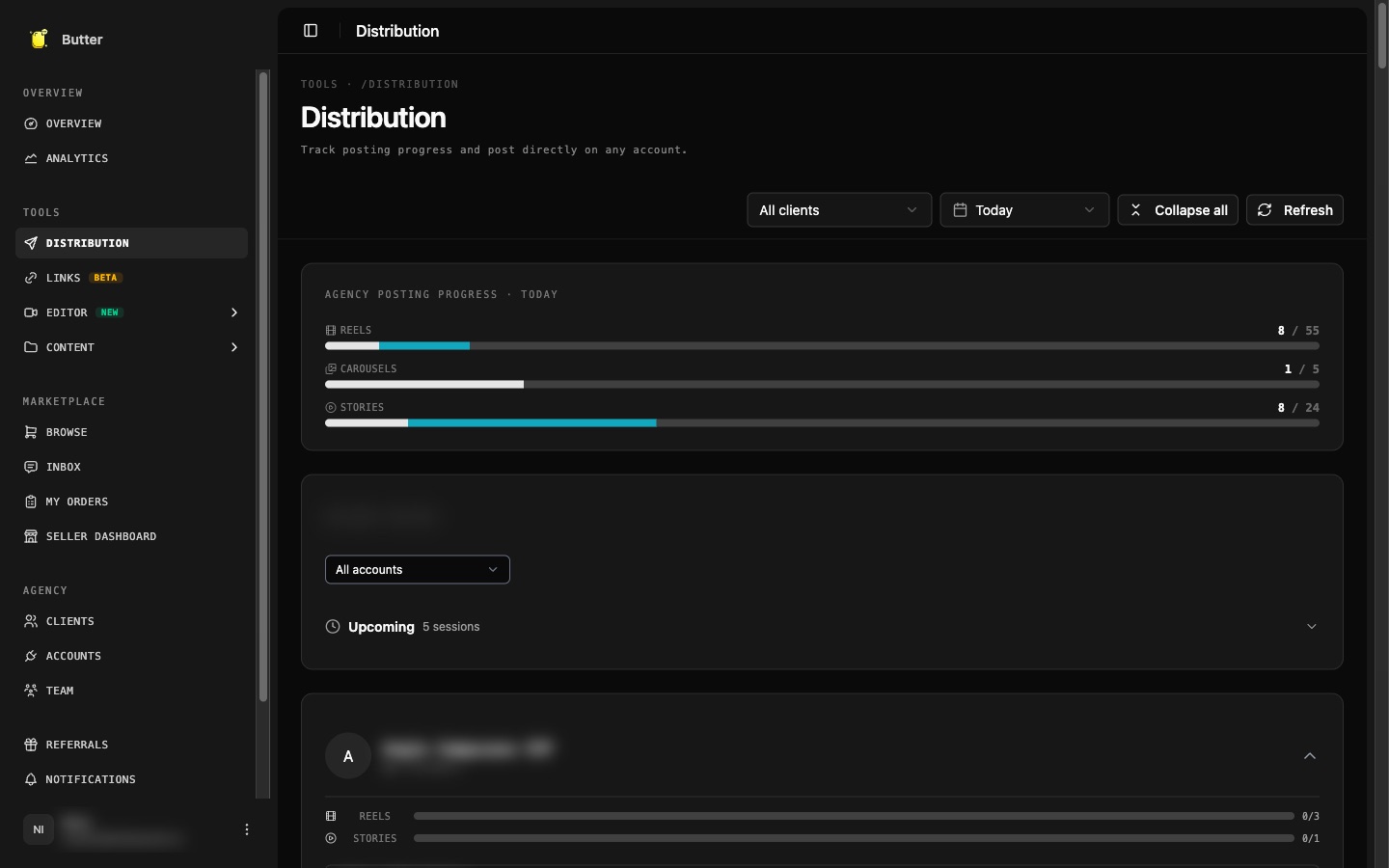The image size is (1389, 868).
Task: Click the Referrals gift icon
Action: [31, 745]
